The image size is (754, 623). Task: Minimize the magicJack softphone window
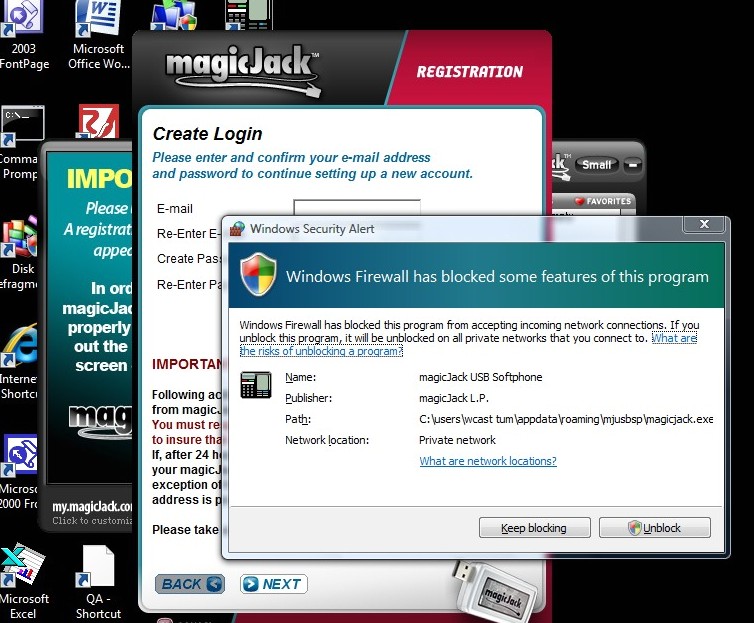click(633, 165)
